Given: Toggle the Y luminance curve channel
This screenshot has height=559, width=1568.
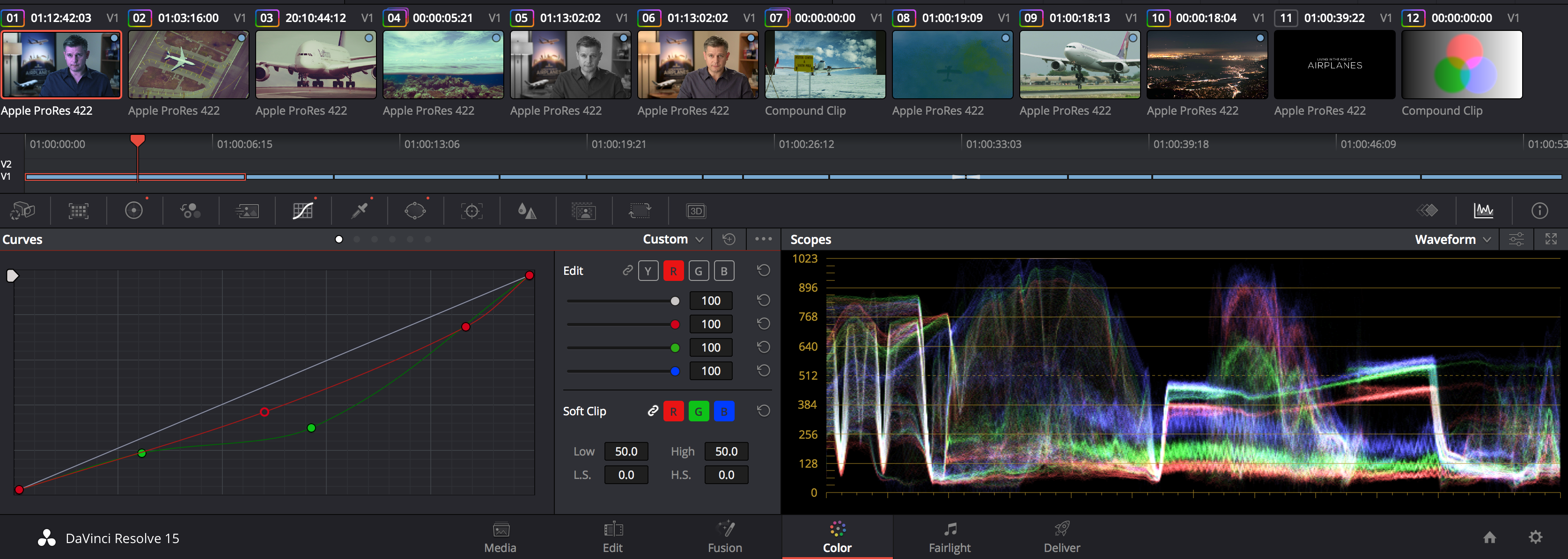Looking at the screenshot, I should point(648,271).
